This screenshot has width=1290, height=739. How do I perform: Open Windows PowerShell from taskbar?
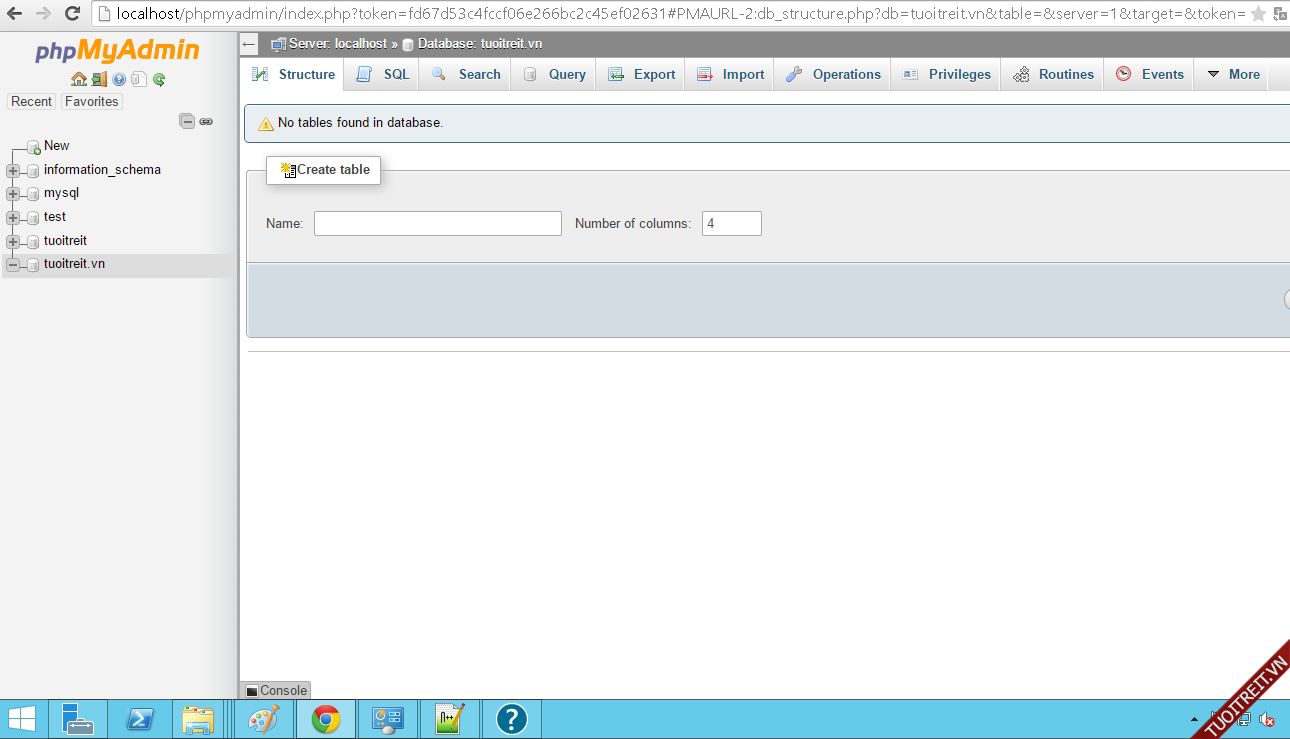coord(139,719)
